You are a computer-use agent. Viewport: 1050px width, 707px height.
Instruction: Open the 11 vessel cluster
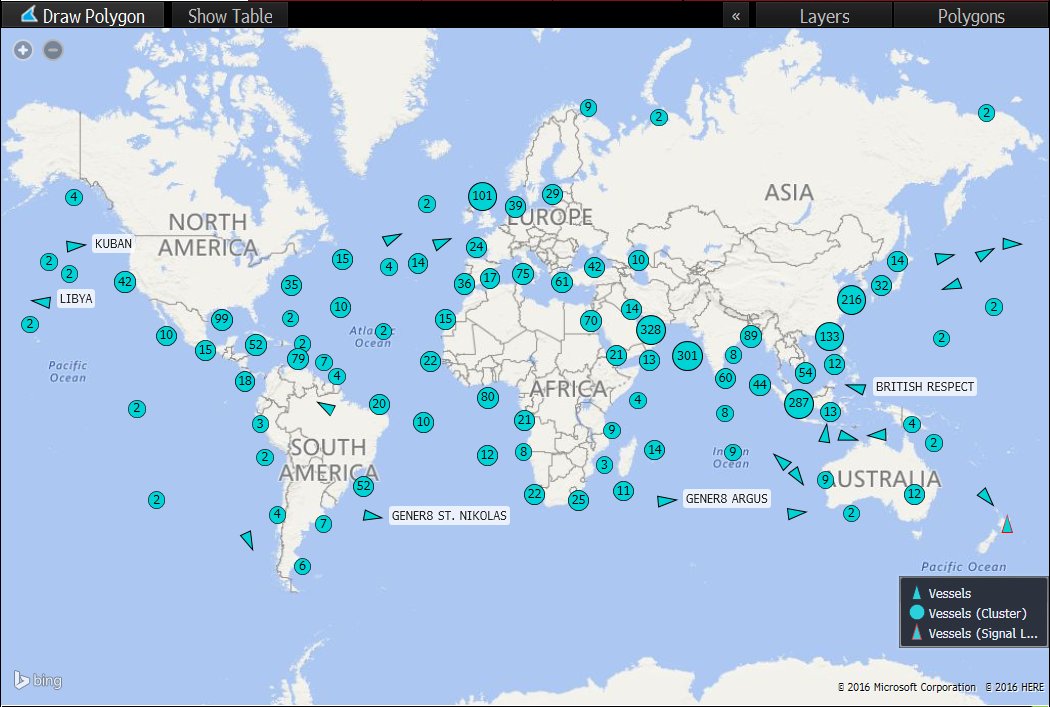(x=623, y=491)
